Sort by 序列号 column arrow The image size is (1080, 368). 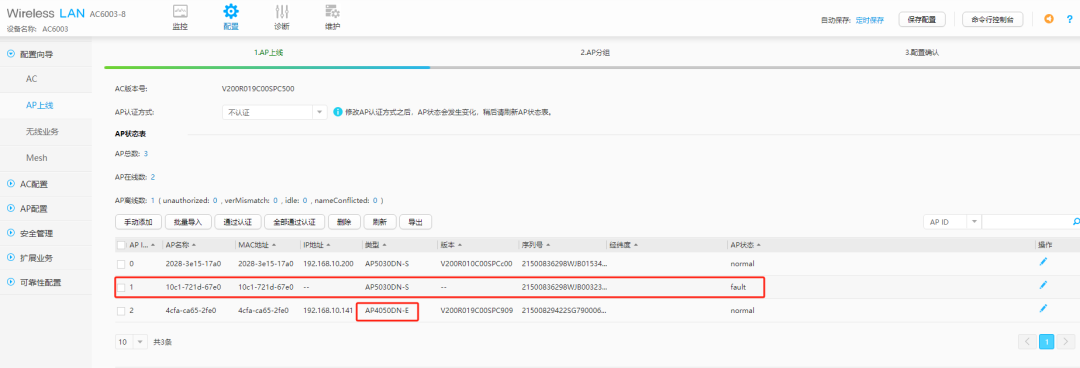tap(549, 245)
